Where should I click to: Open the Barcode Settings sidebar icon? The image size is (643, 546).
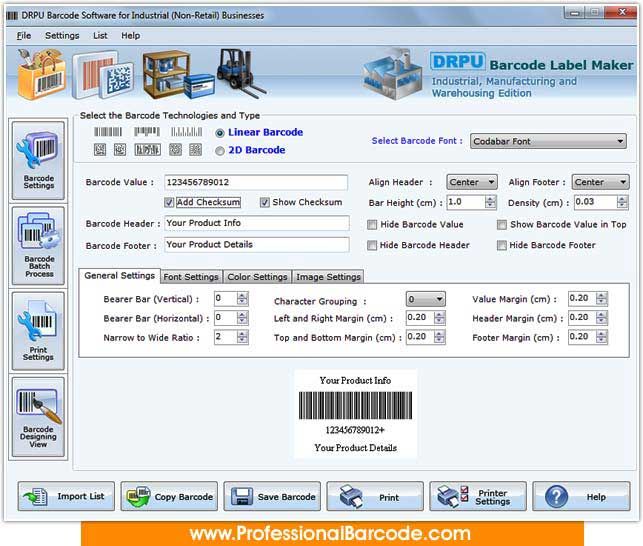[x=38, y=160]
